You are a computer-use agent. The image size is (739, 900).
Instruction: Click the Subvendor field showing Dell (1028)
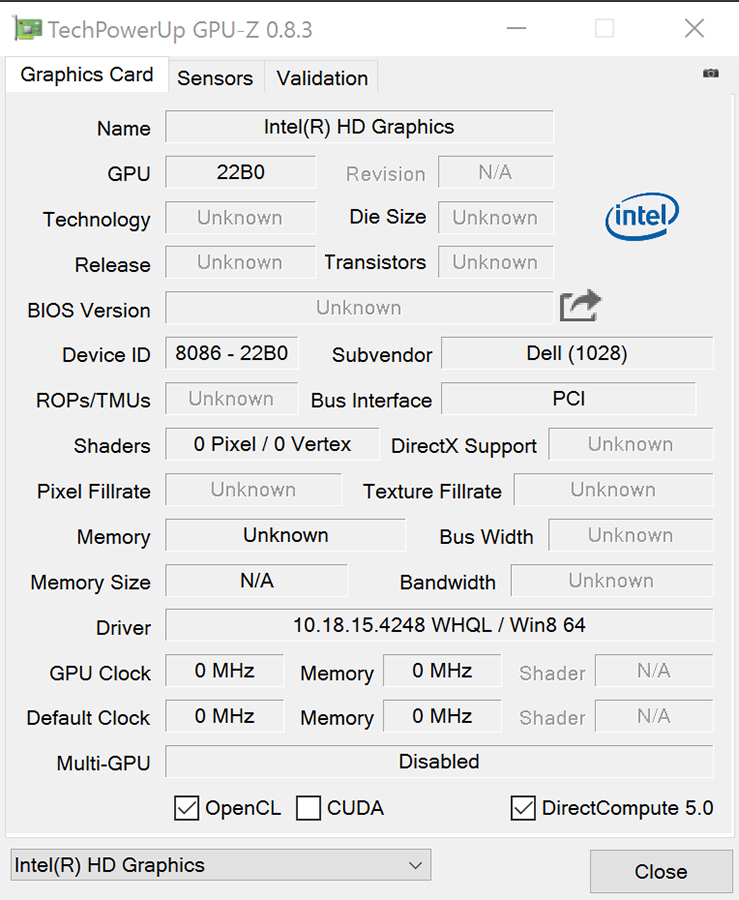point(577,353)
